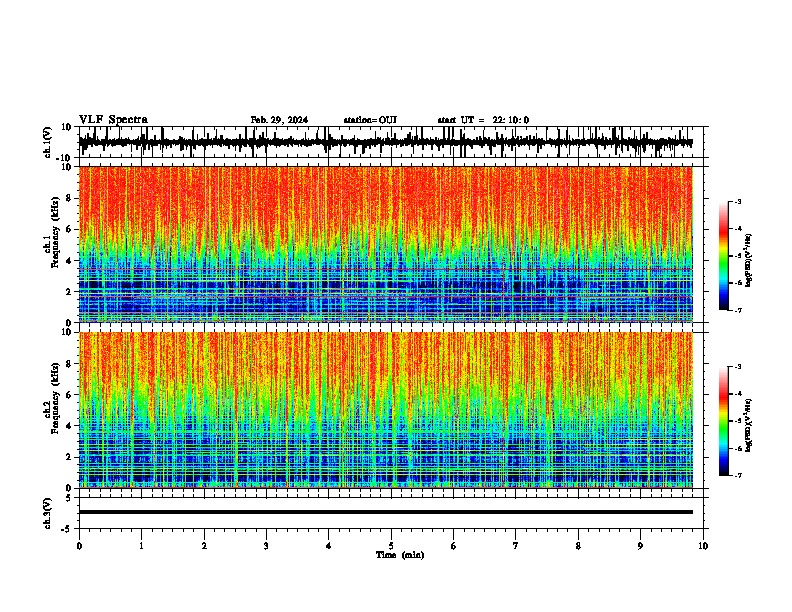Screen dimensions: 792x612
Task: Click the ch.2 spectrogram plot
Action: coord(386,410)
